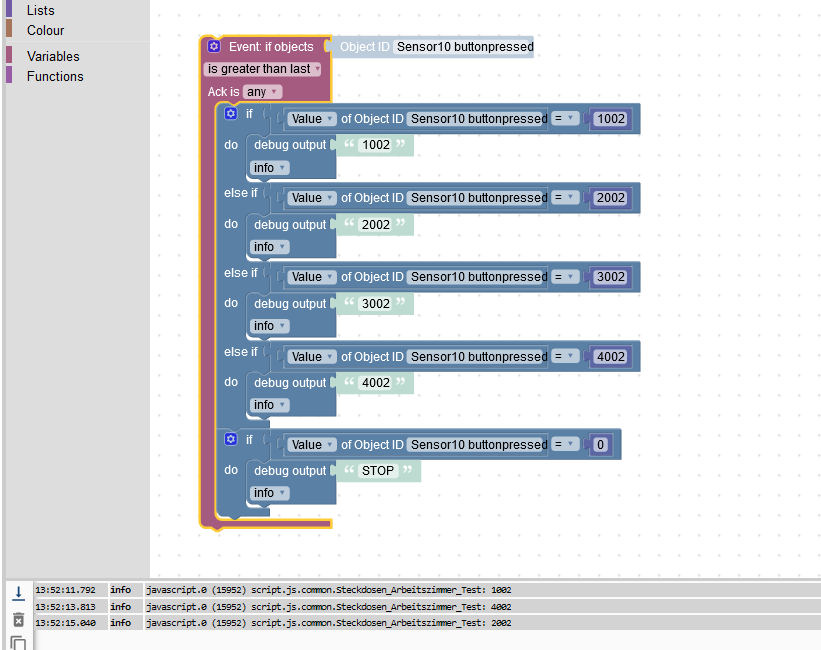Select Object ID of Event trigger block
This screenshot has height=650, width=821.
click(465, 47)
